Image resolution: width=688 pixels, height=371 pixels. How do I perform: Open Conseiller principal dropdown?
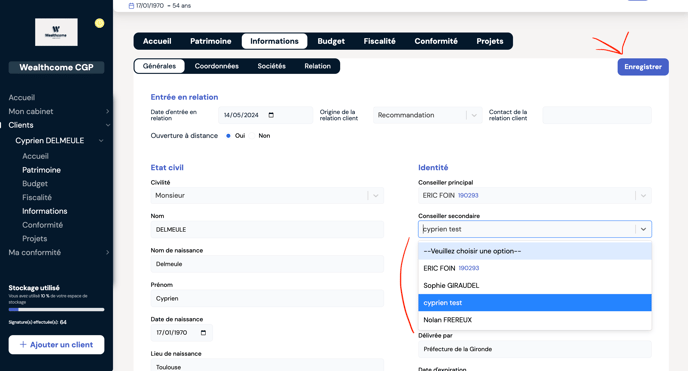point(534,196)
